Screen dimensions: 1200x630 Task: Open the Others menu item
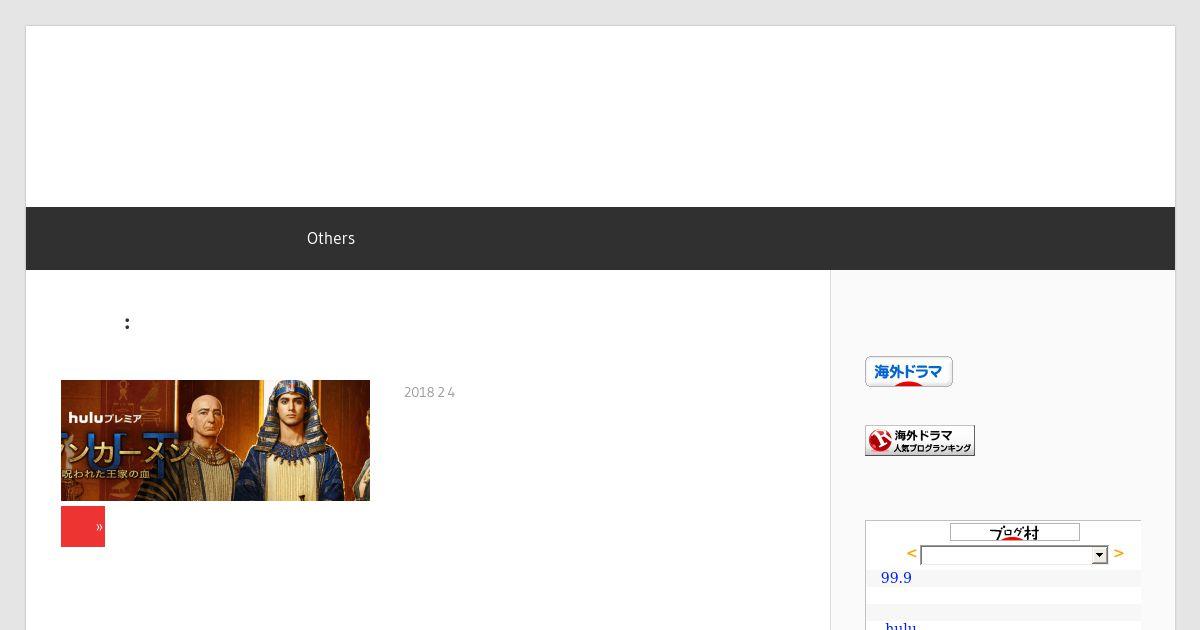point(331,238)
